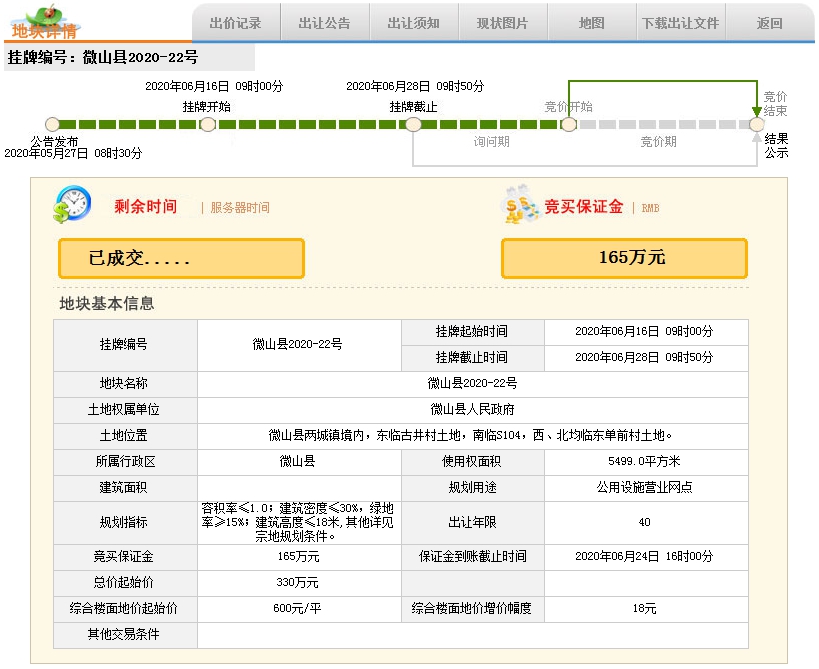Click the 竞价期 label on timeline
Screen dimensions: 819x669
658,142
